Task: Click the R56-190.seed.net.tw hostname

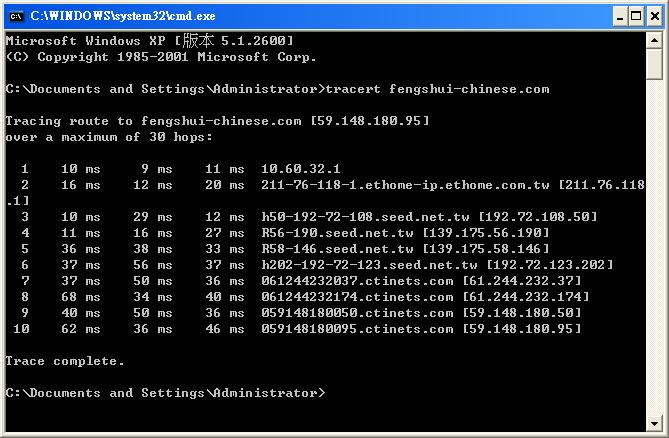Action: 337,233
